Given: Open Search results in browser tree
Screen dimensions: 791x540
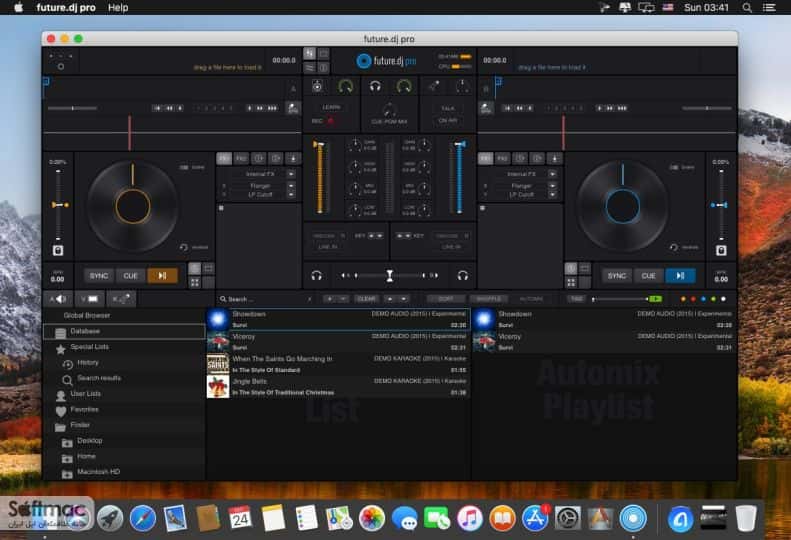Looking at the screenshot, I should click(x=99, y=378).
